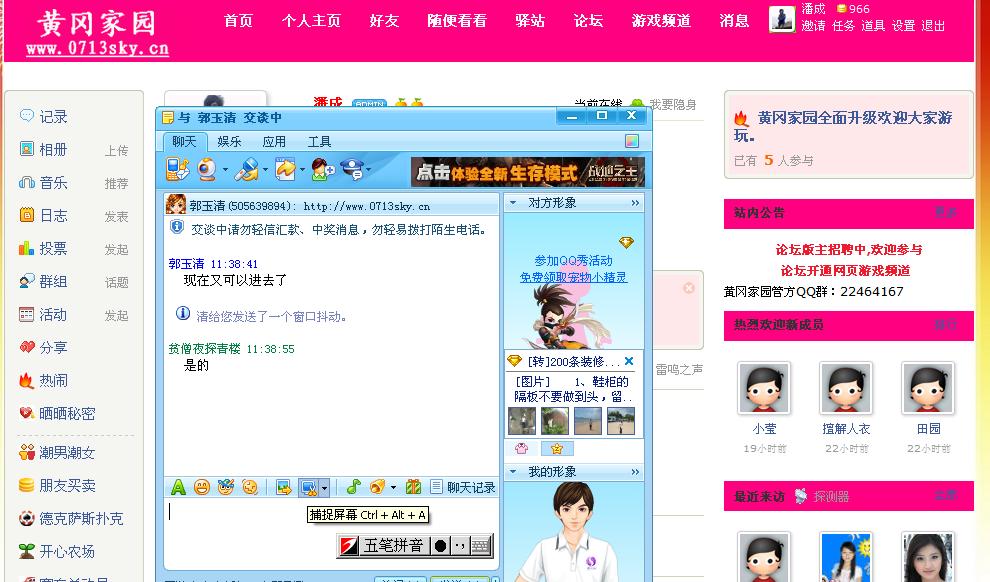990x582 pixels.
Task: Click the invite friend to chat icon
Action: point(323,169)
